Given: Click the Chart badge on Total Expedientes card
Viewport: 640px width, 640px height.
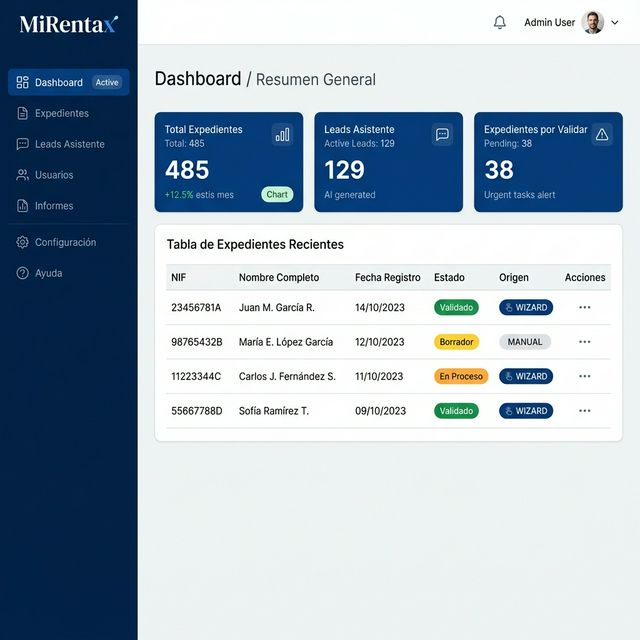Looking at the screenshot, I should coord(277,194).
